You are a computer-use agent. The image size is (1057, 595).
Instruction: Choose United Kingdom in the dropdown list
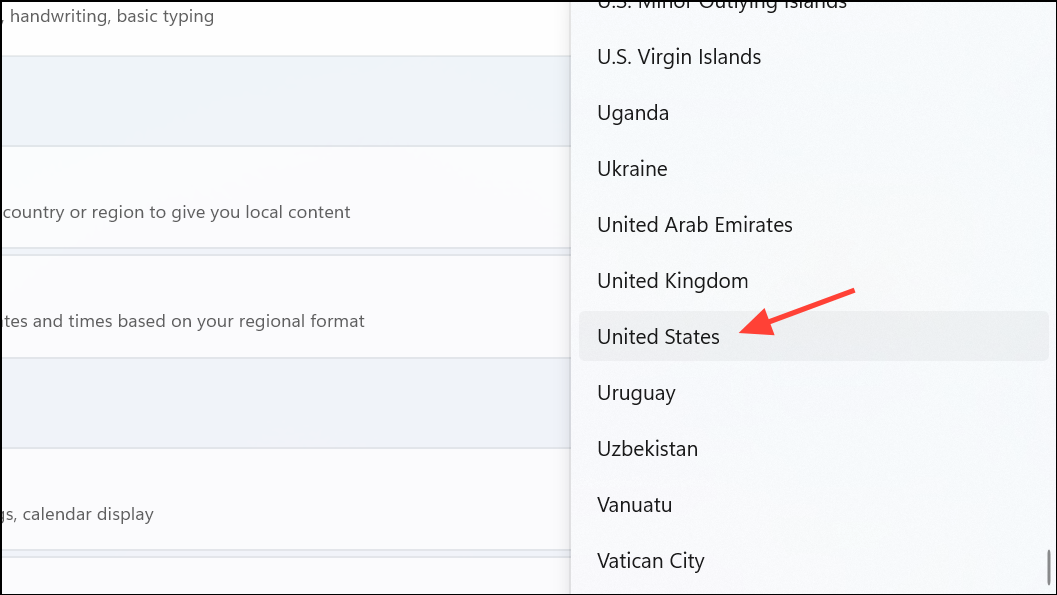click(672, 281)
